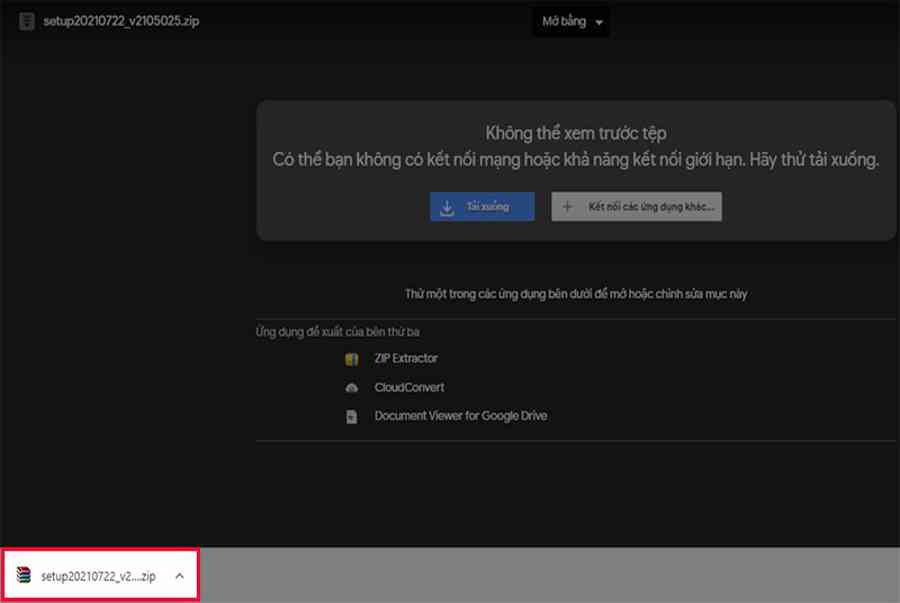
Task: Click the download arrow icon in "Tải xuống"
Action: pyautogui.click(x=447, y=207)
